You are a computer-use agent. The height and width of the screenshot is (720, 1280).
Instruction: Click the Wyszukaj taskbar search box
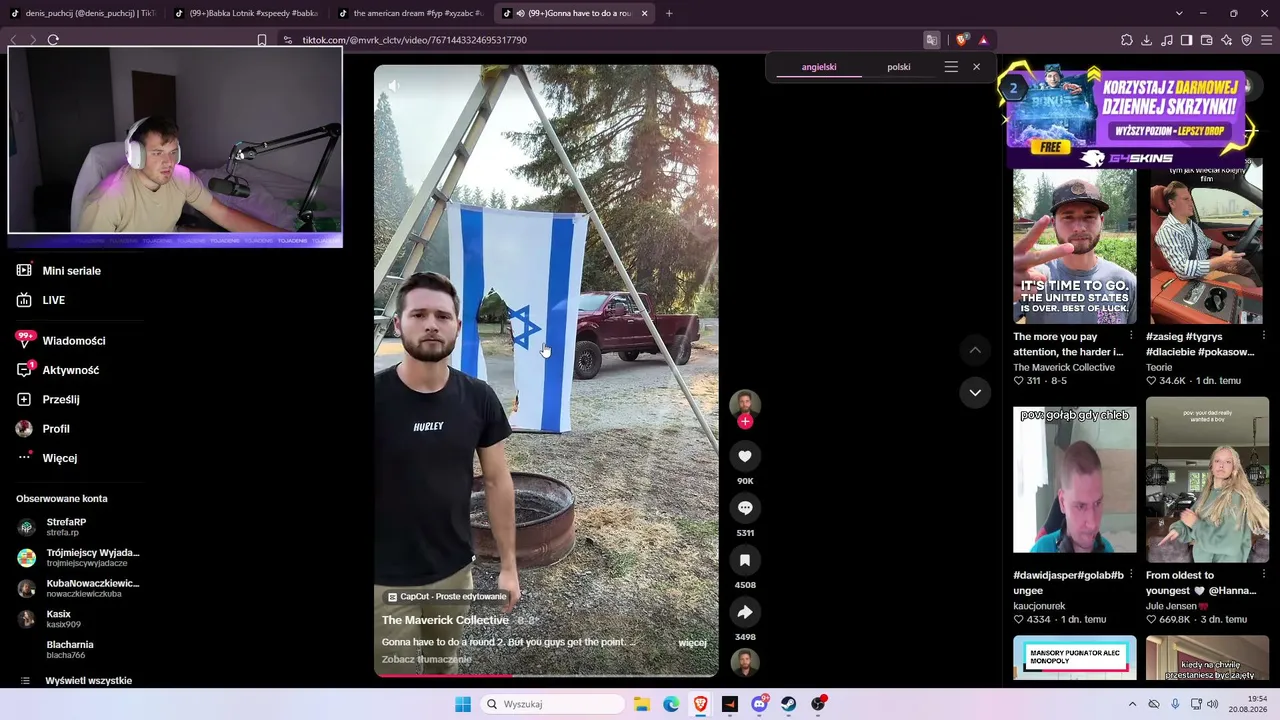(552, 704)
